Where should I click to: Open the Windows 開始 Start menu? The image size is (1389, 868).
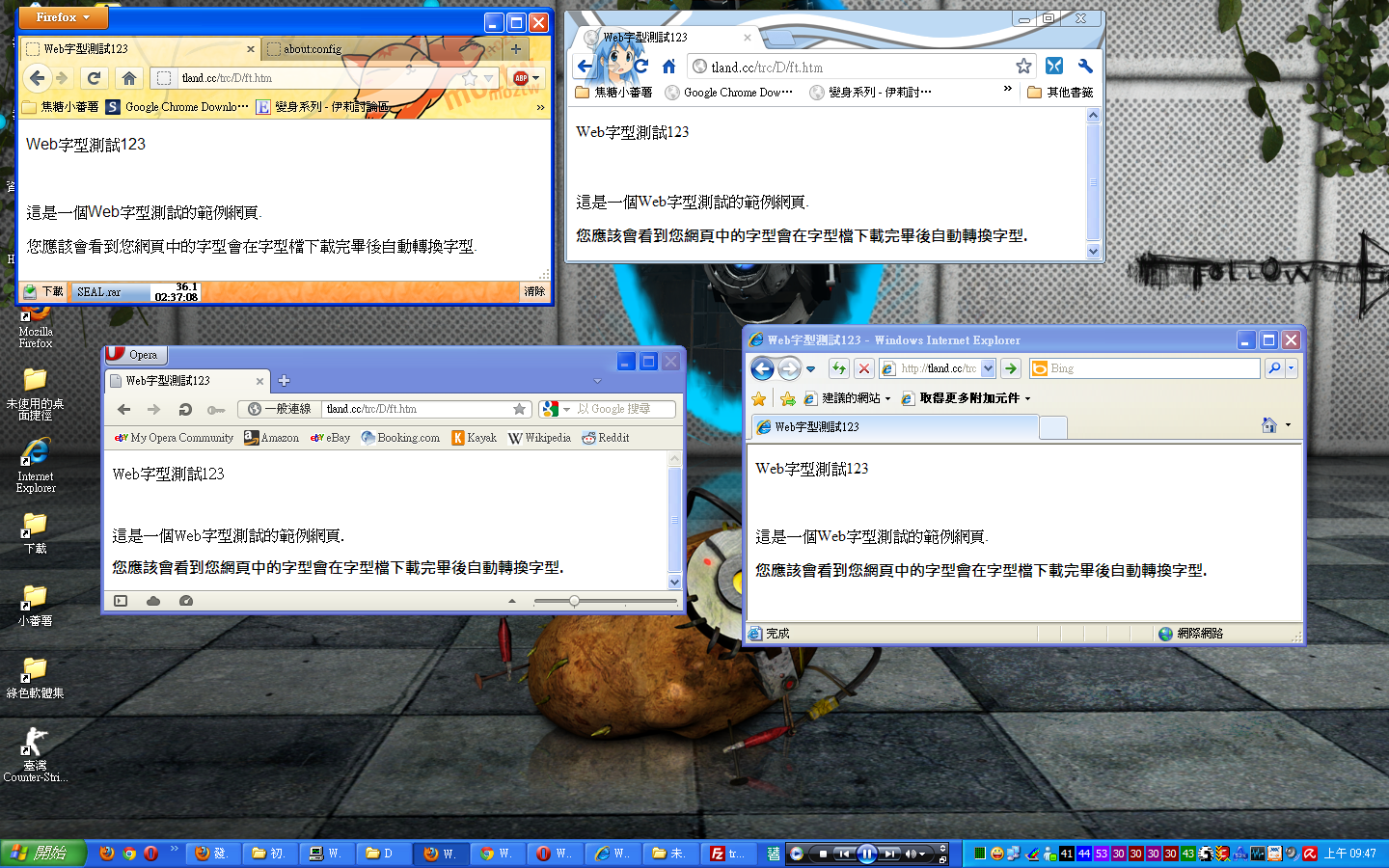coord(42,854)
